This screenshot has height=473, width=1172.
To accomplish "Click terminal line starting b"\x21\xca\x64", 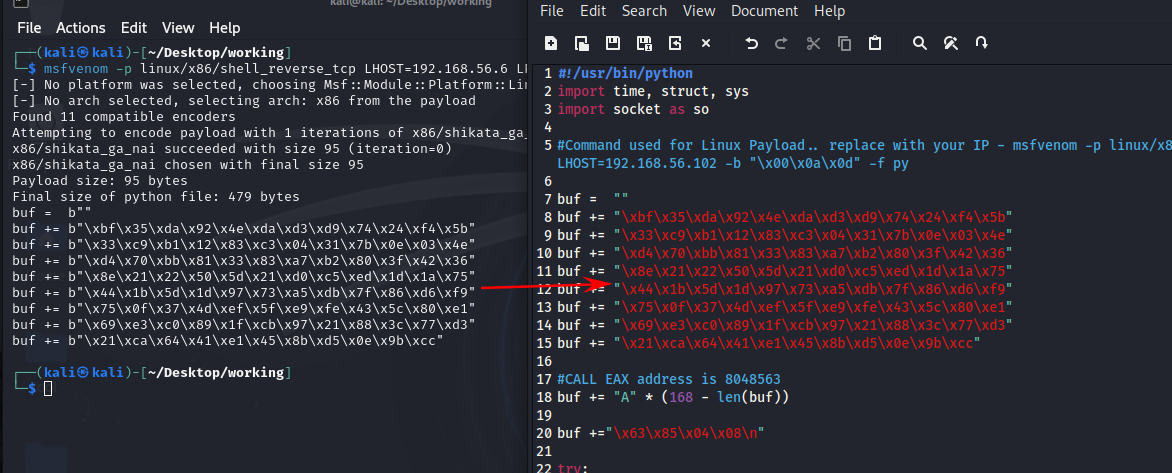I will pos(229,341).
